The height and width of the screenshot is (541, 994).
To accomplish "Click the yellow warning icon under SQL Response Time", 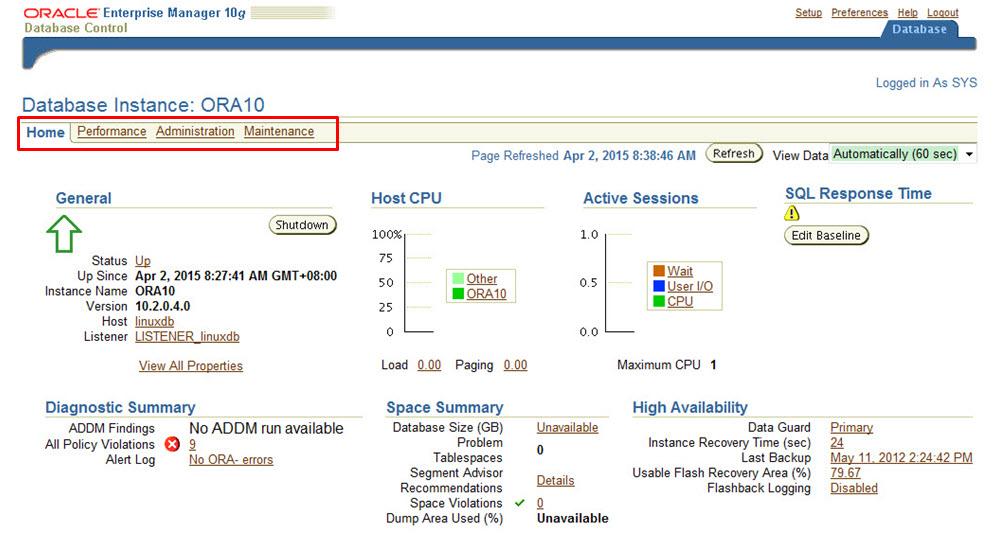I will pos(792,214).
